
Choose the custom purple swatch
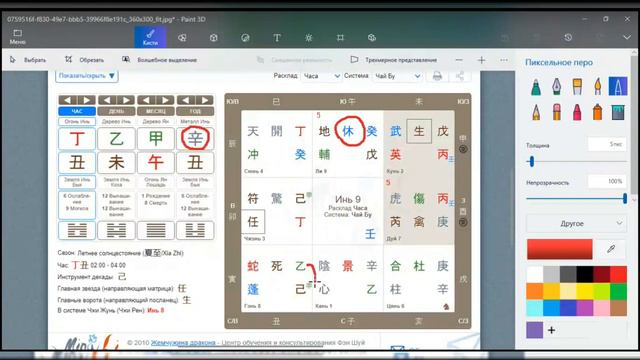click(x=535, y=330)
